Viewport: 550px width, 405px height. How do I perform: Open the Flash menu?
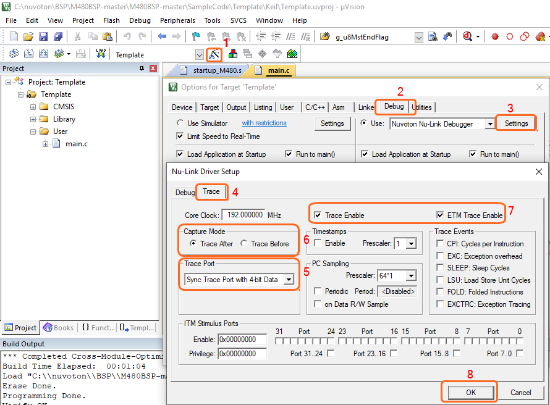pos(112,21)
